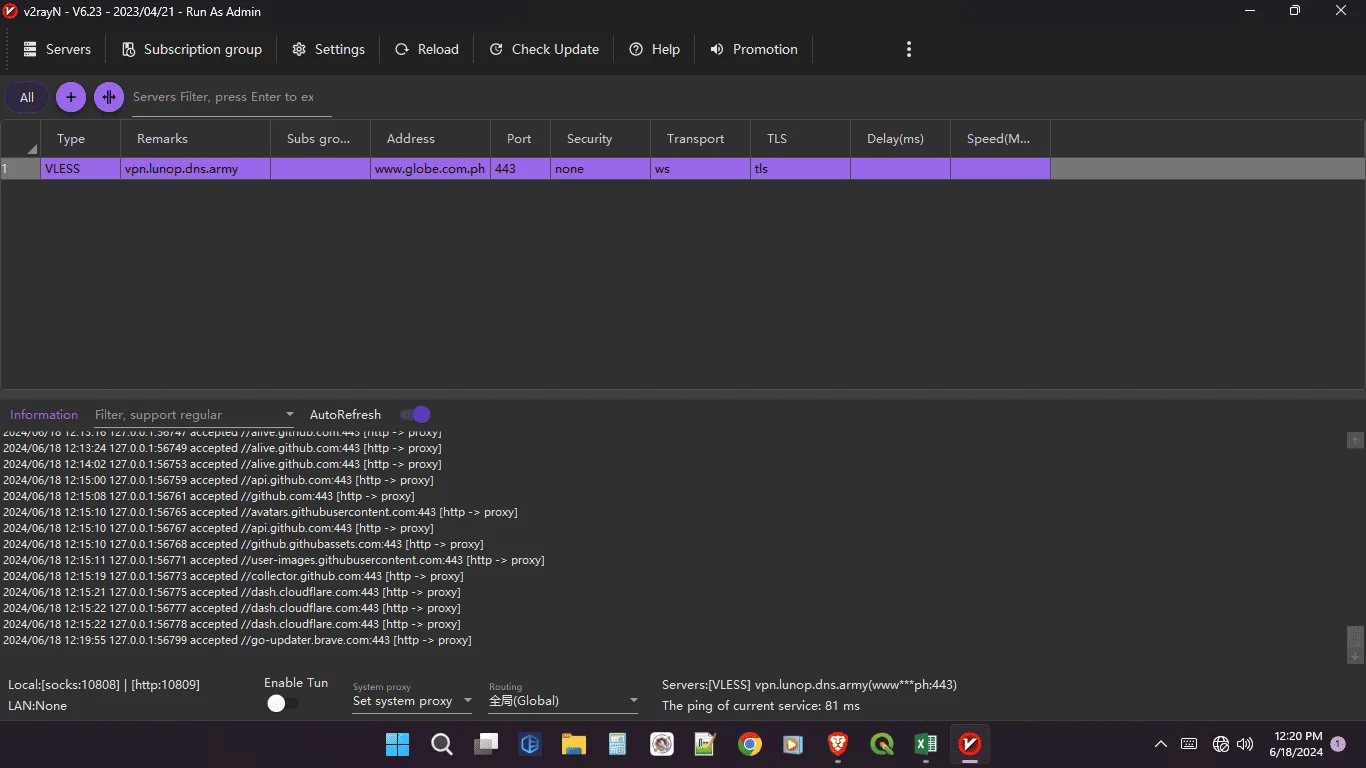This screenshot has width=1366, height=768.
Task: Click the ws transport cell
Action: point(700,169)
